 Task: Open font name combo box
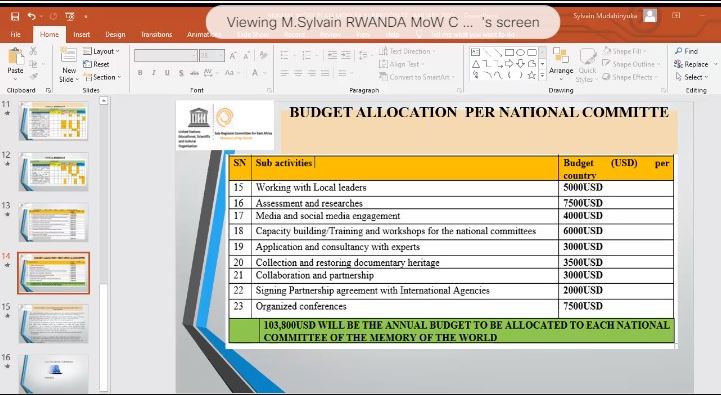[x=166, y=56]
